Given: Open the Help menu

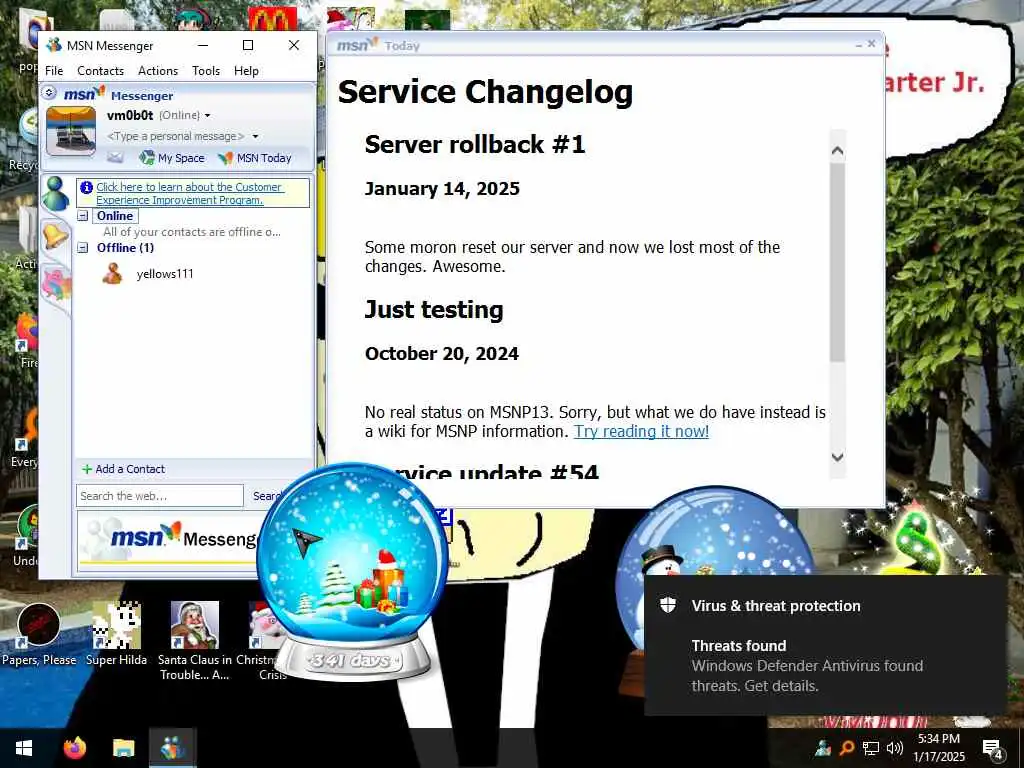Looking at the screenshot, I should 246,71.
